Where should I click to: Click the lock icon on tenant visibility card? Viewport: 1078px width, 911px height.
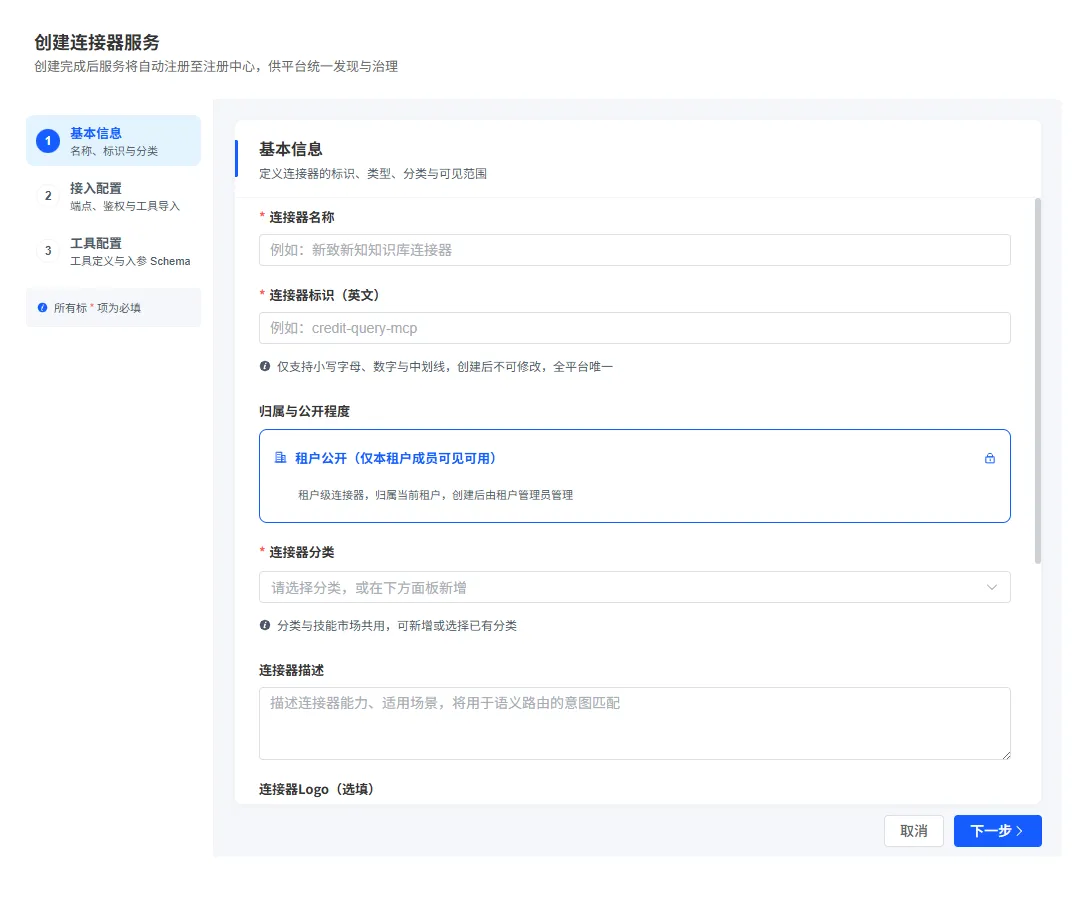click(989, 458)
